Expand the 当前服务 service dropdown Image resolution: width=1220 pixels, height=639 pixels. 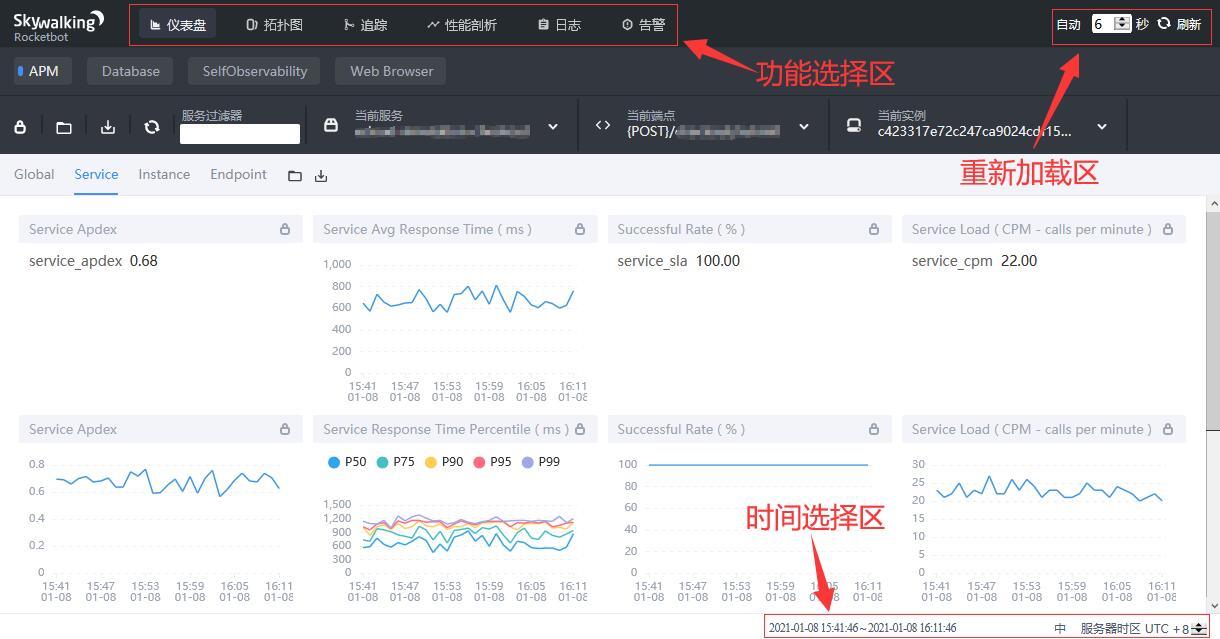552,127
